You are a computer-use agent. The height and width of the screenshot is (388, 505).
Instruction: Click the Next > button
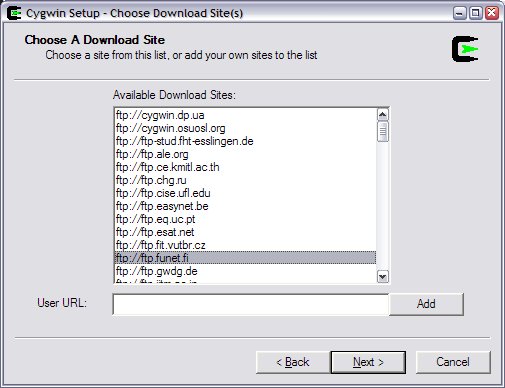[368, 362]
